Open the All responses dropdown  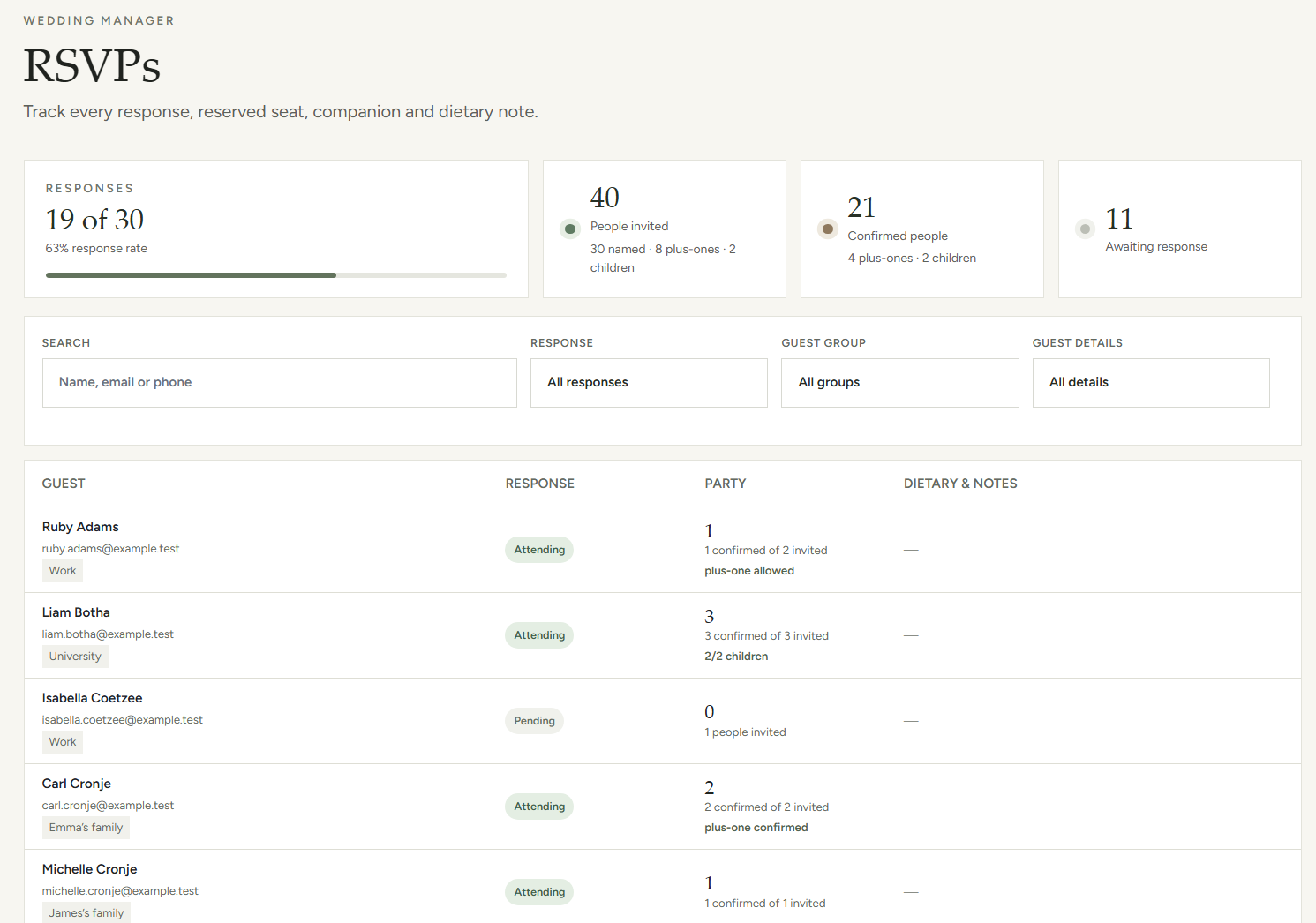[649, 383]
